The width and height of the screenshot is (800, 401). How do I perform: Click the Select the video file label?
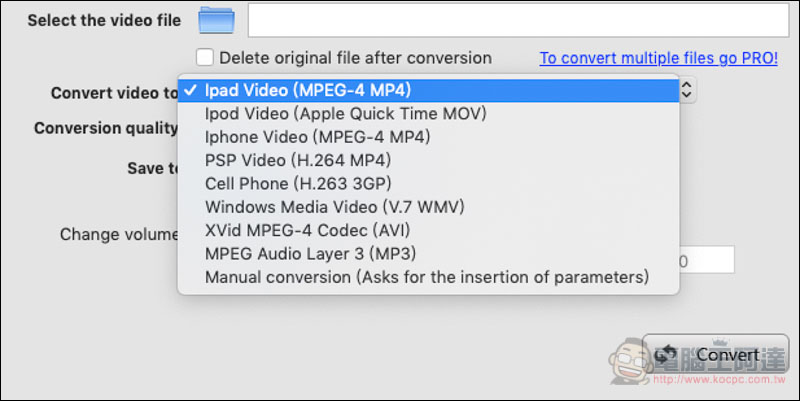[104, 20]
